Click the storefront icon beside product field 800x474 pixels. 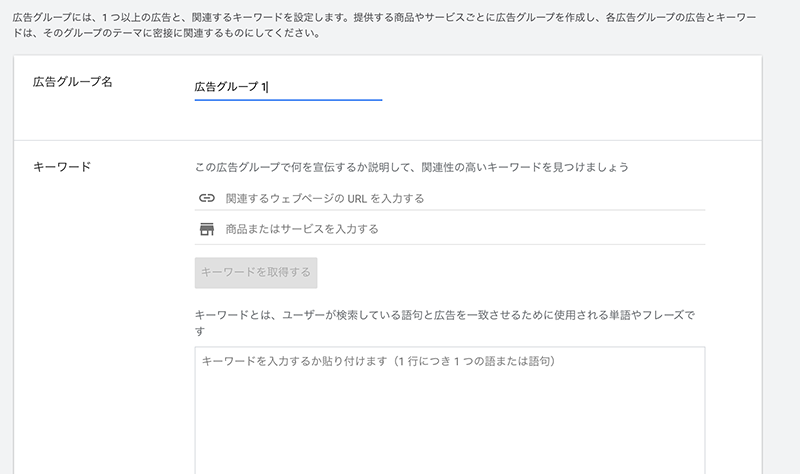coord(207,229)
